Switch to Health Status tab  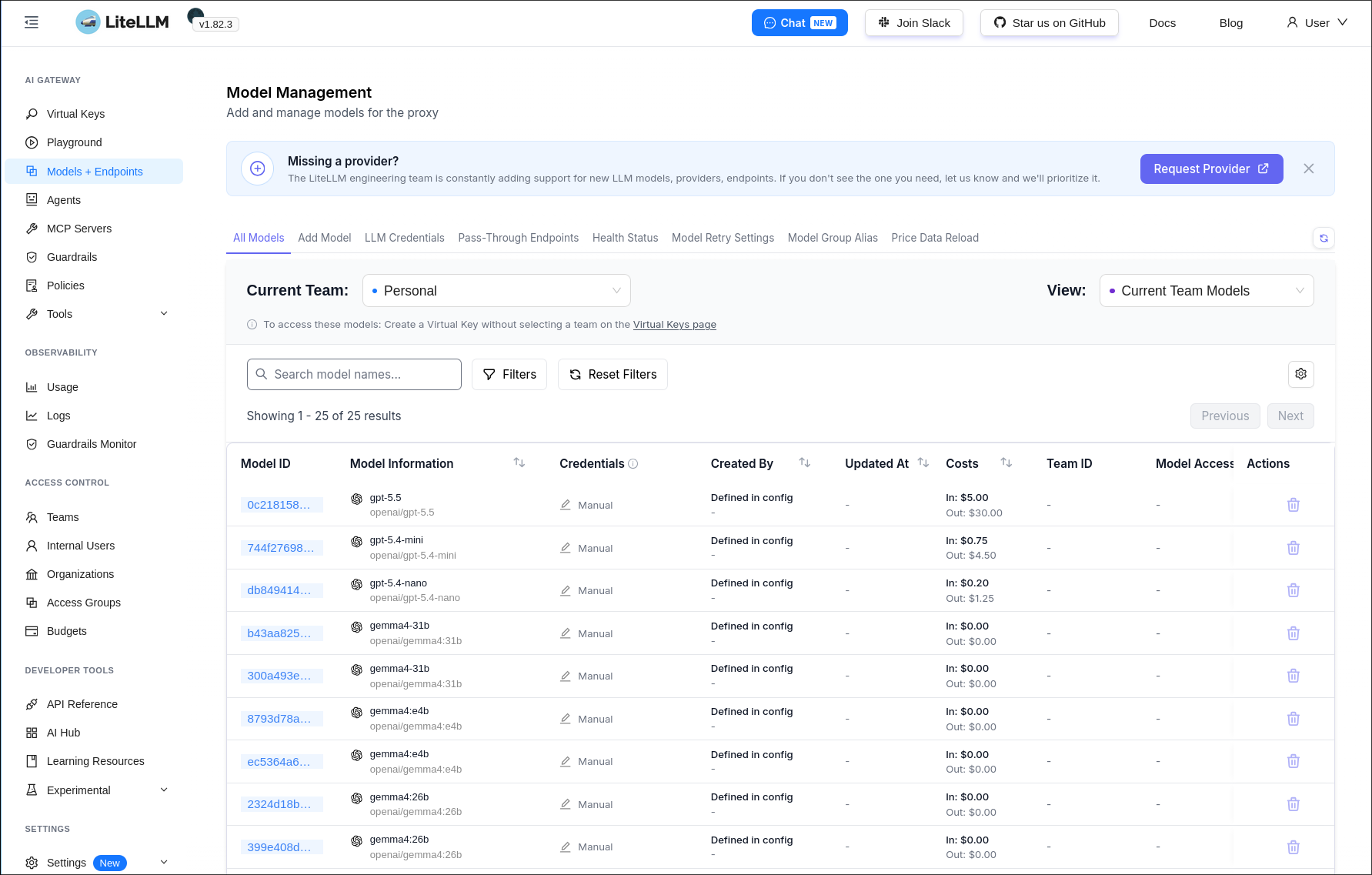(626, 238)
